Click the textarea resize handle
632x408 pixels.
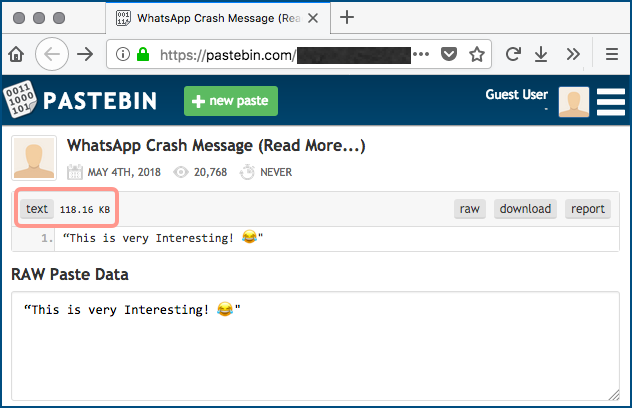click(614, 395)
